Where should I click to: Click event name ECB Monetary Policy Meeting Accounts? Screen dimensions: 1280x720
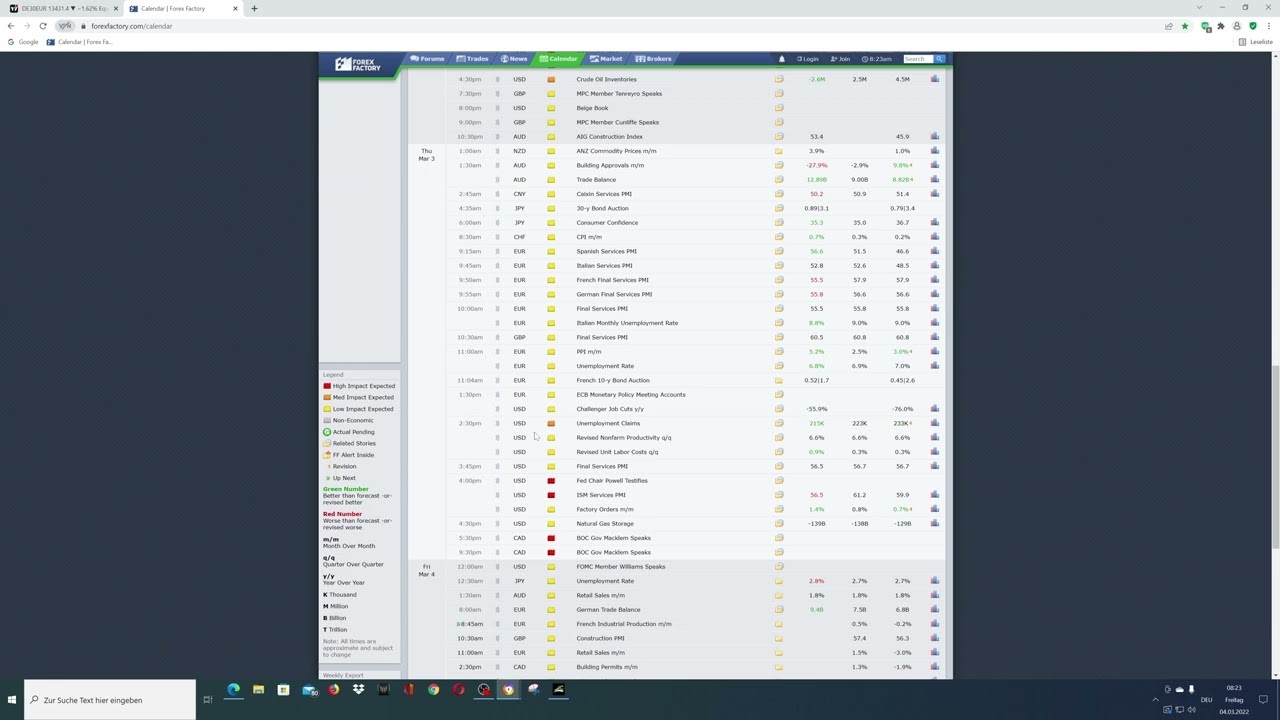coord(631,394)
